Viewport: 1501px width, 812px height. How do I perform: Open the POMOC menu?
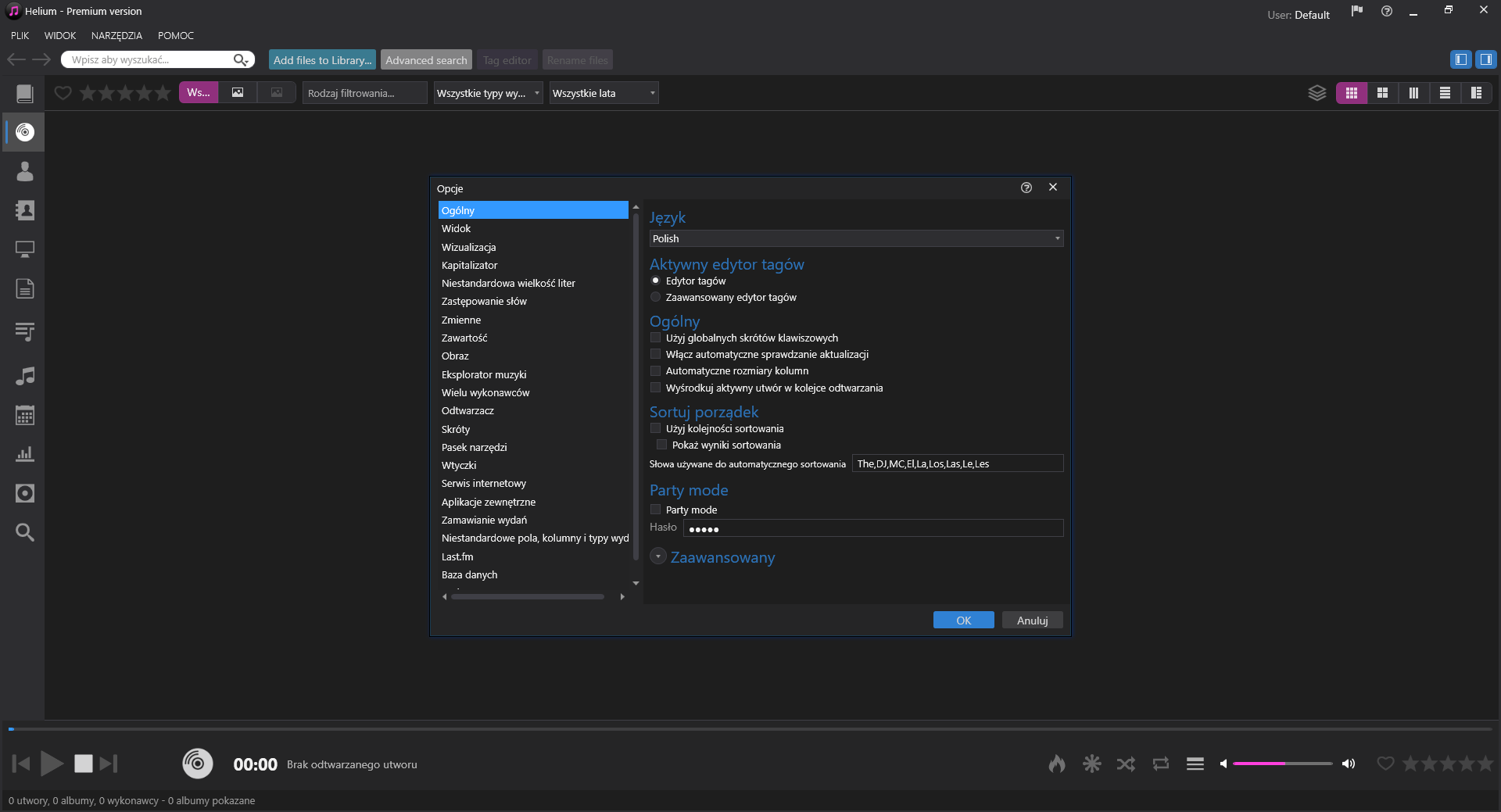(x=176, y=36)
